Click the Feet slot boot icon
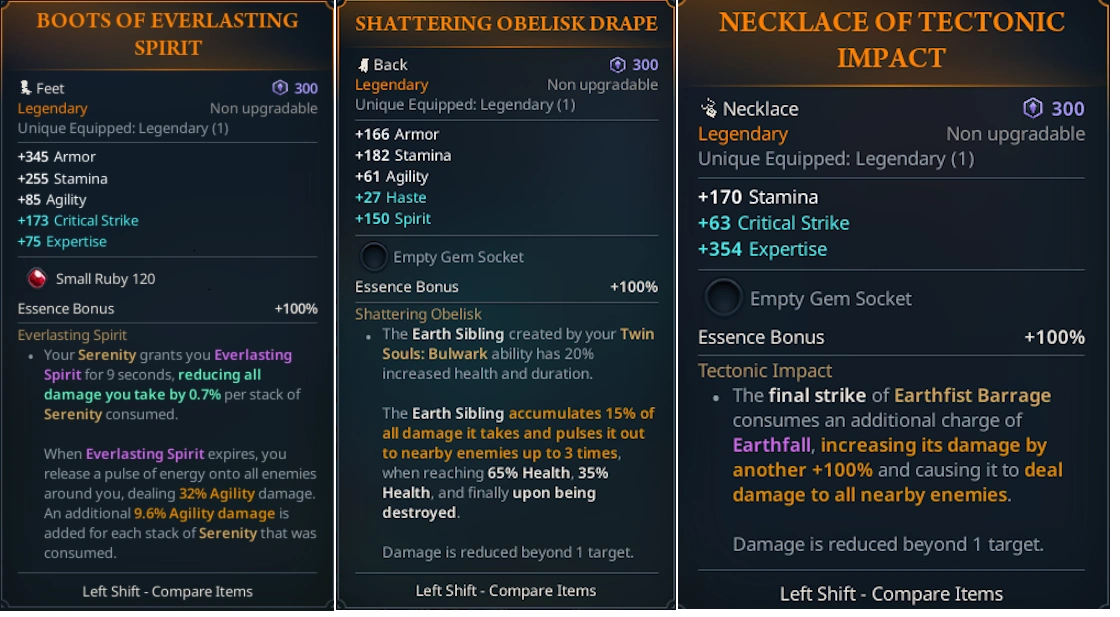 pos(25,88)
